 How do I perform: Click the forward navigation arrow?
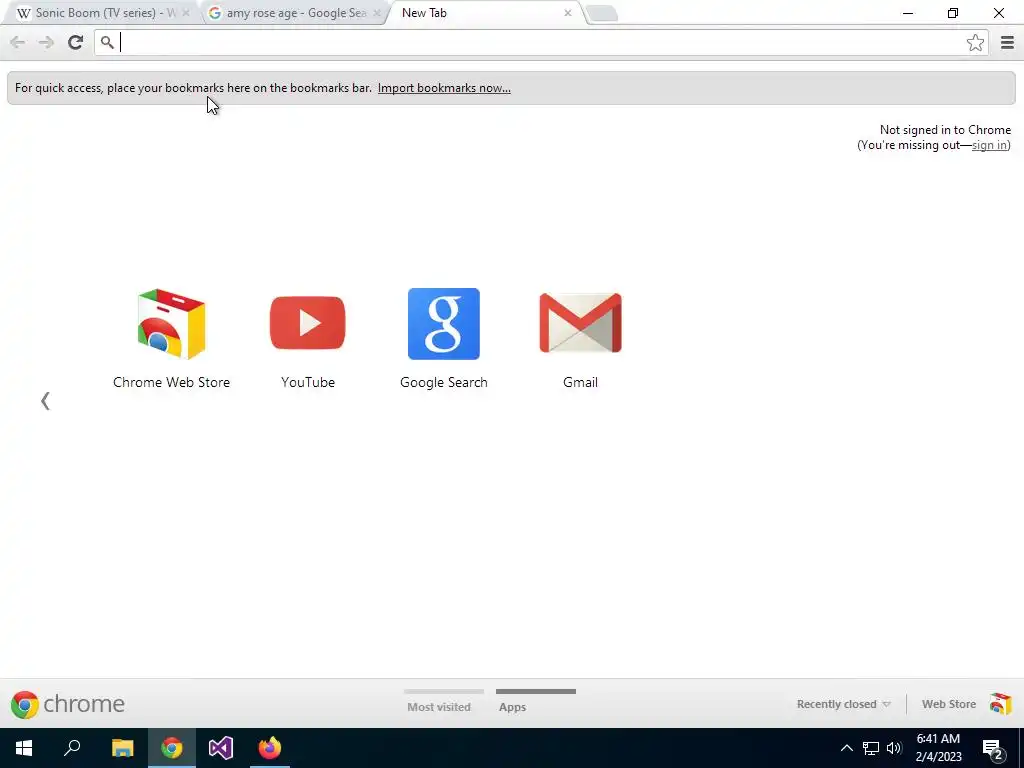[46, 42]
